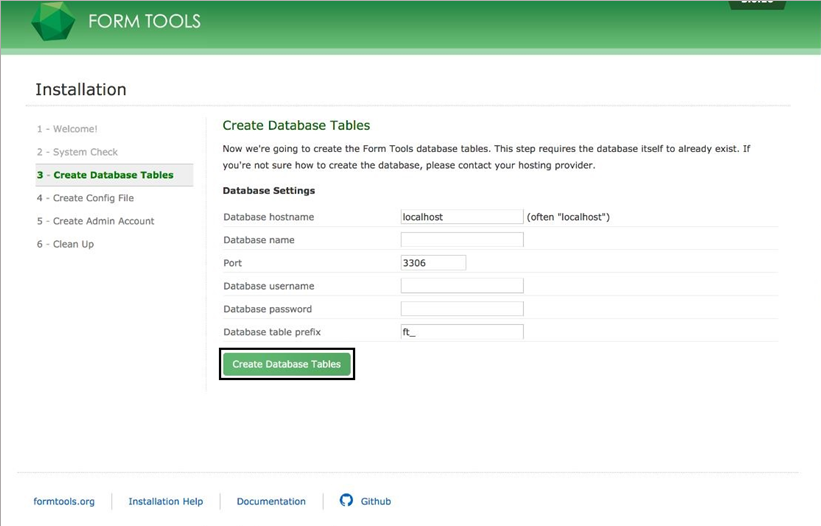The image size is (821, 526).
Task: Click the Create Database Tables button
Action: [286, 364]
